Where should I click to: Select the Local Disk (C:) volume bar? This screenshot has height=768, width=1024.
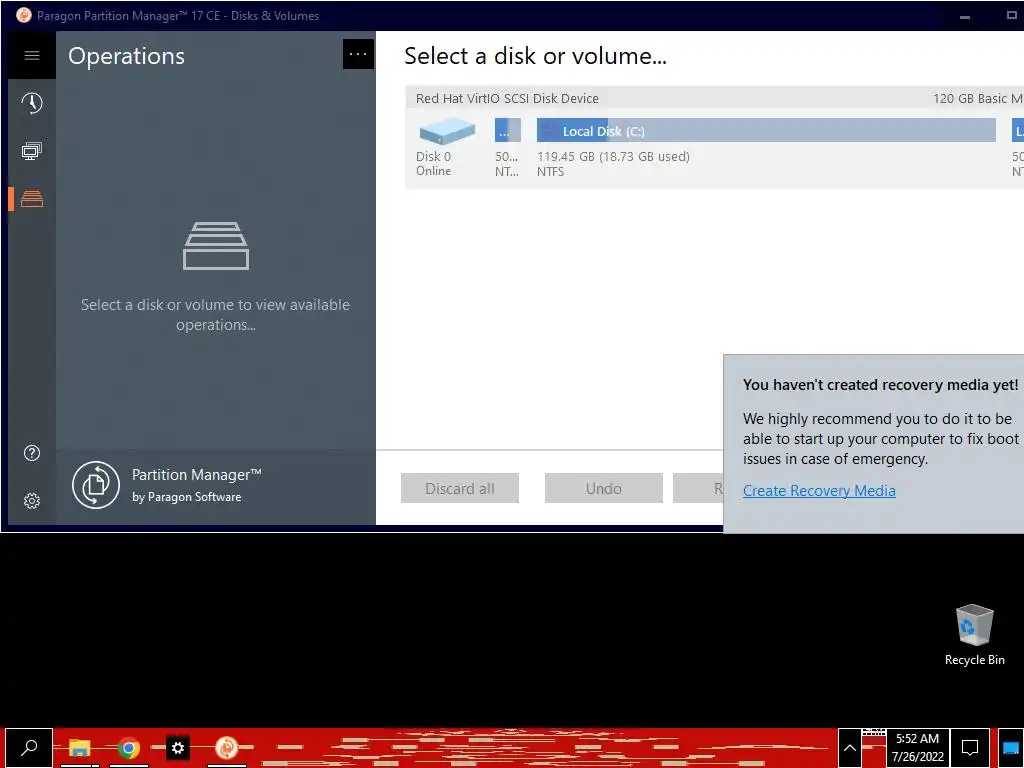766,131
